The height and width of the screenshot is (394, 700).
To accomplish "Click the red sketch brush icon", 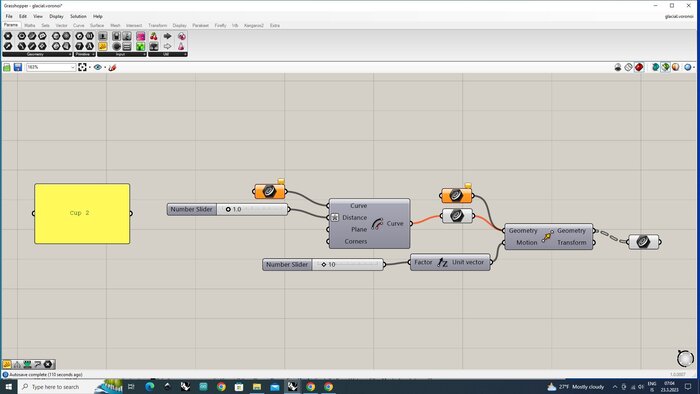I will click(x=112, y=67).
